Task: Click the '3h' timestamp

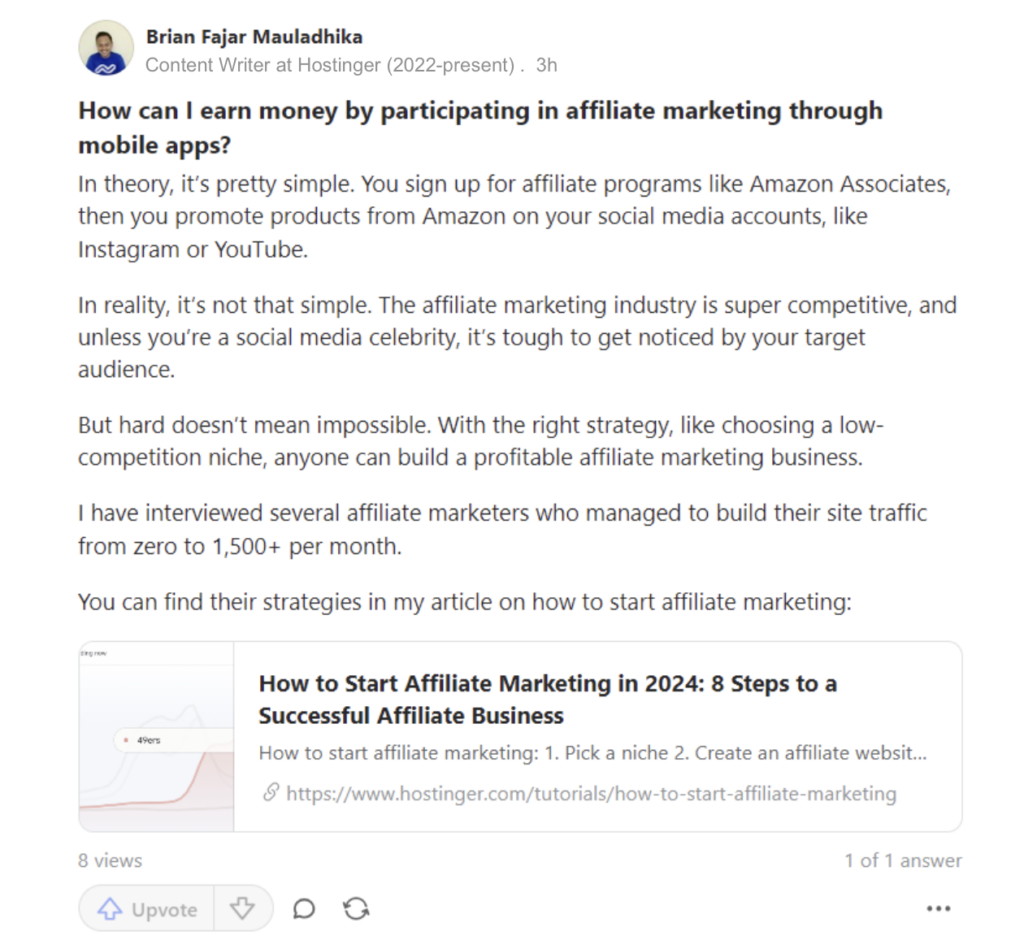Action: pos(548,65)
